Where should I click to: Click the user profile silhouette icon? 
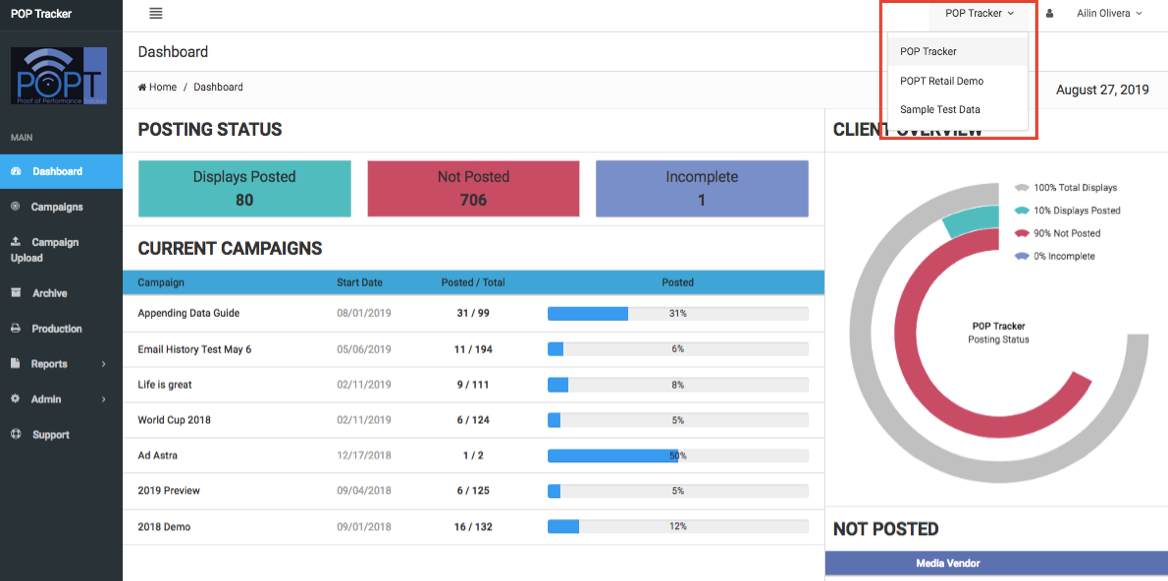click(x=1050, y=13)
